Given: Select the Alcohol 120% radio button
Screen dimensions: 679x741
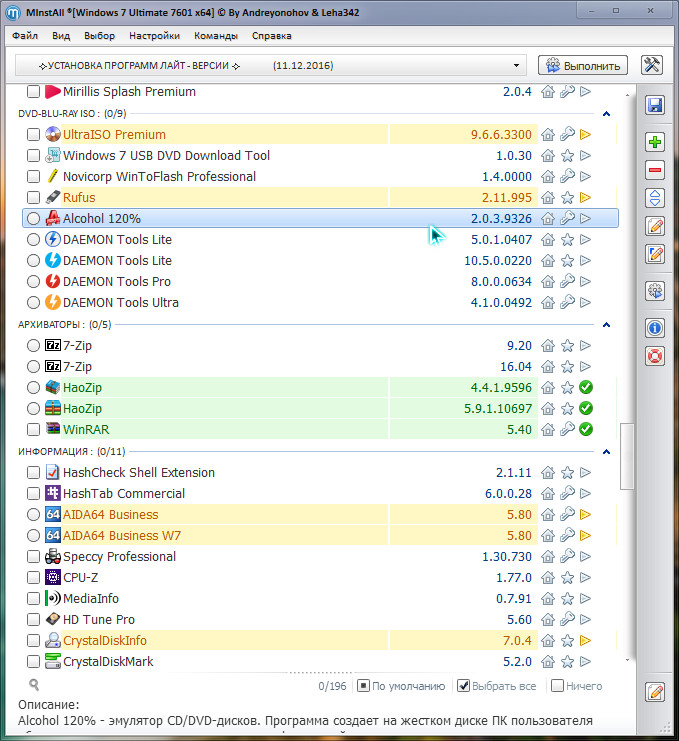Looking at the screenshot, I should tap(33, 218).
